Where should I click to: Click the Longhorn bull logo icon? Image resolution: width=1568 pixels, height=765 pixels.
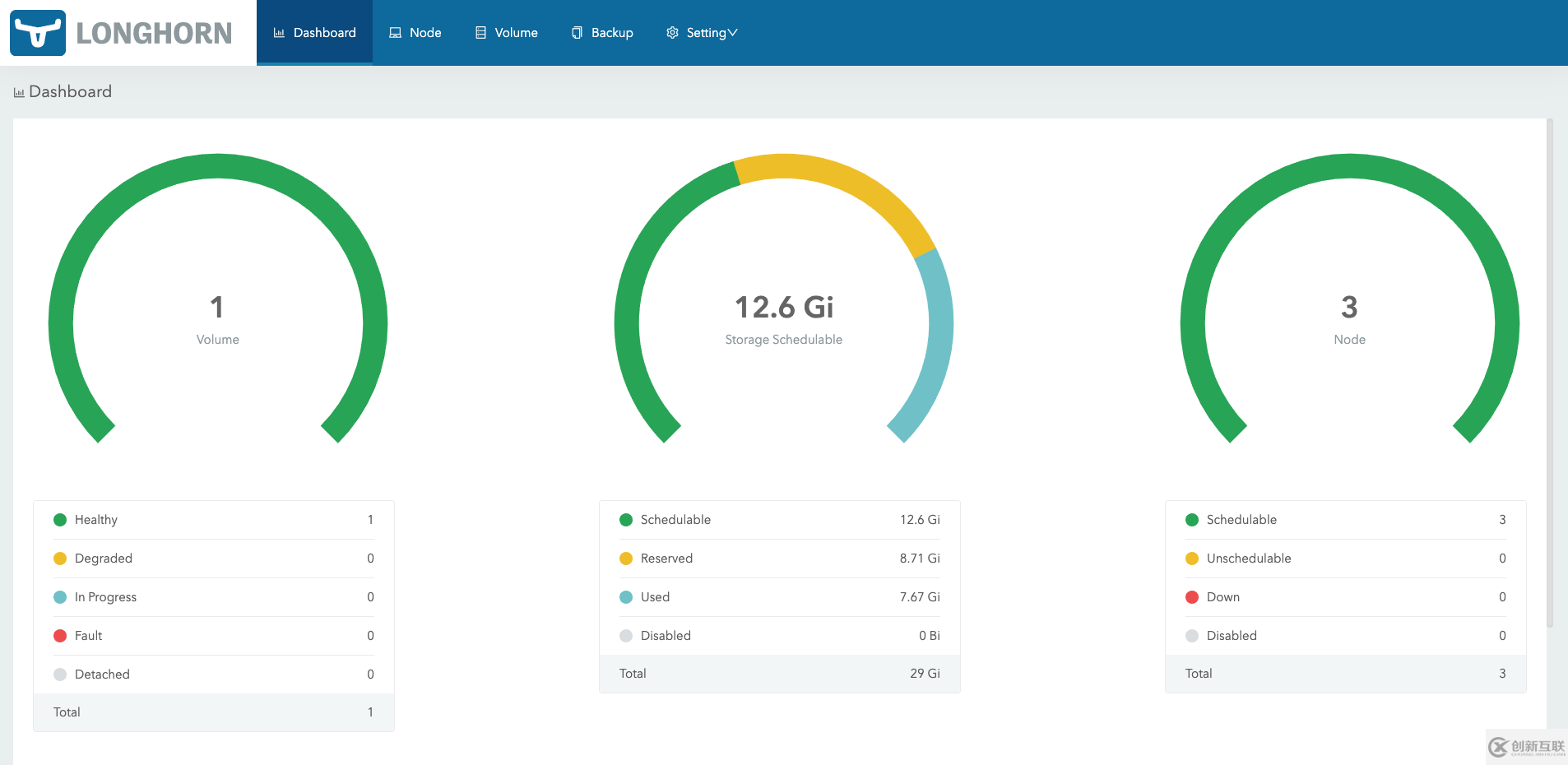[x=38, y=33]
